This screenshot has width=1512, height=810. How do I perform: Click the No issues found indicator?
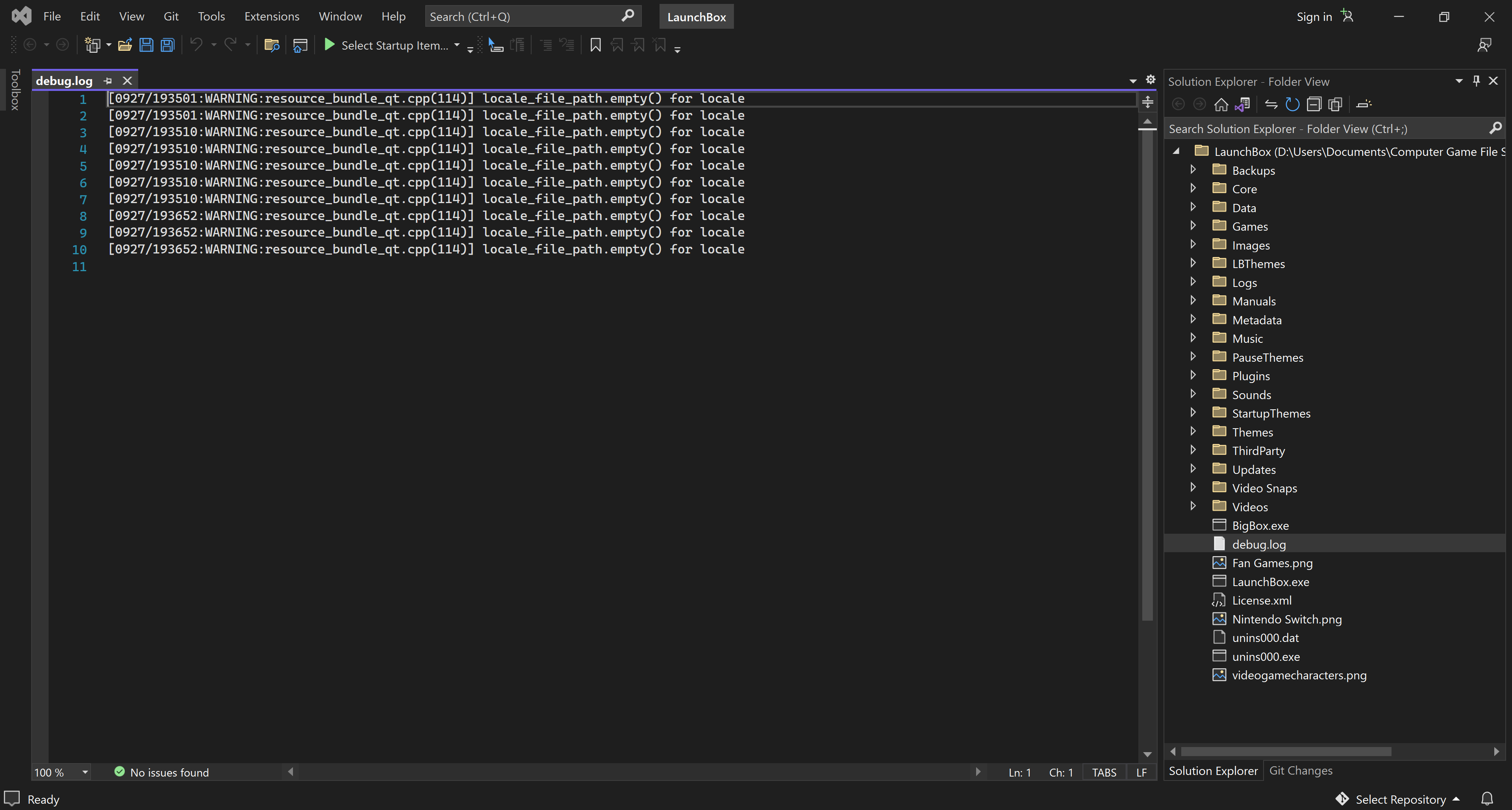[161, 772]
